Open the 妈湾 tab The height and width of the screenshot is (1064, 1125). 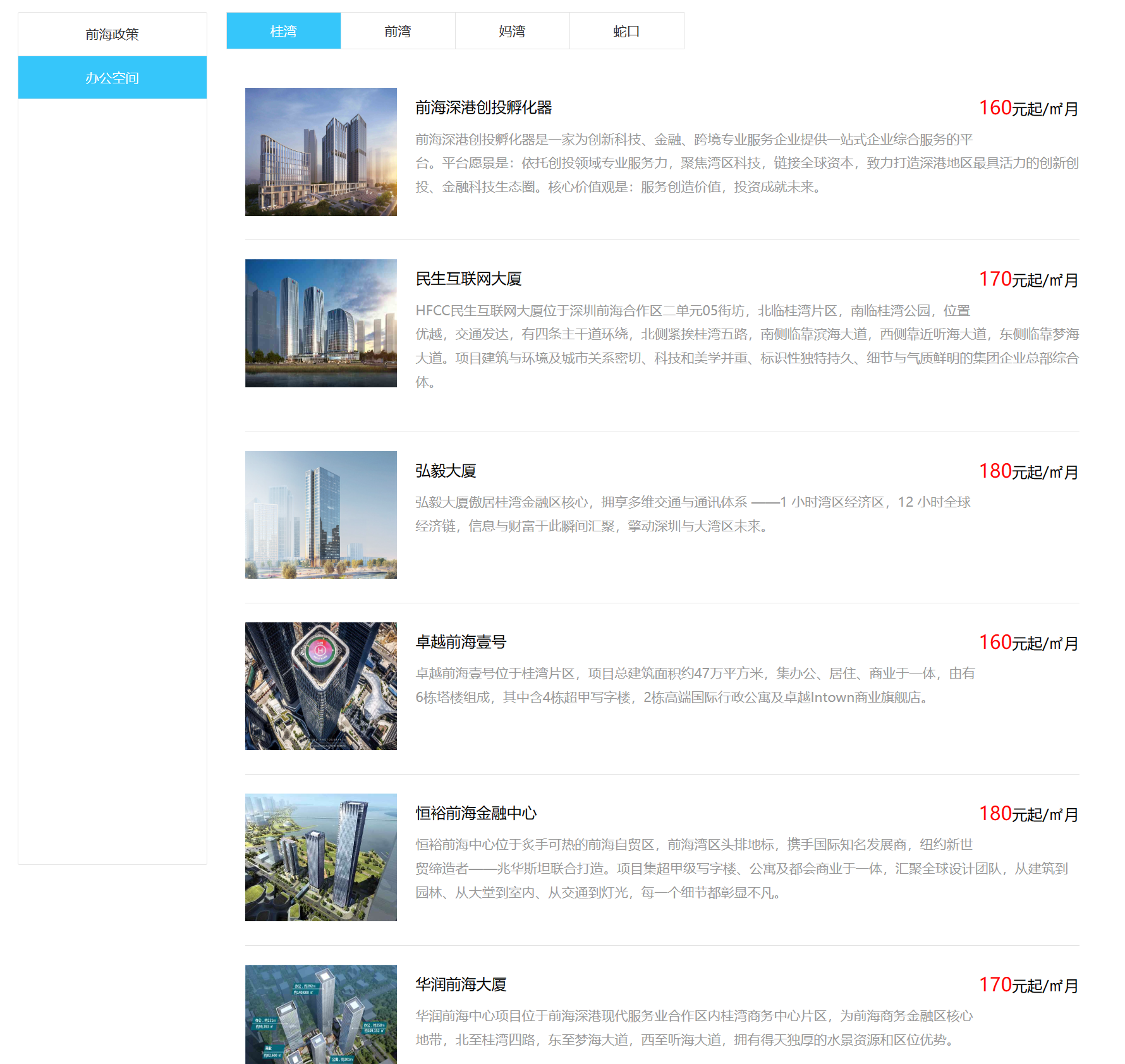tap(512, 30)
